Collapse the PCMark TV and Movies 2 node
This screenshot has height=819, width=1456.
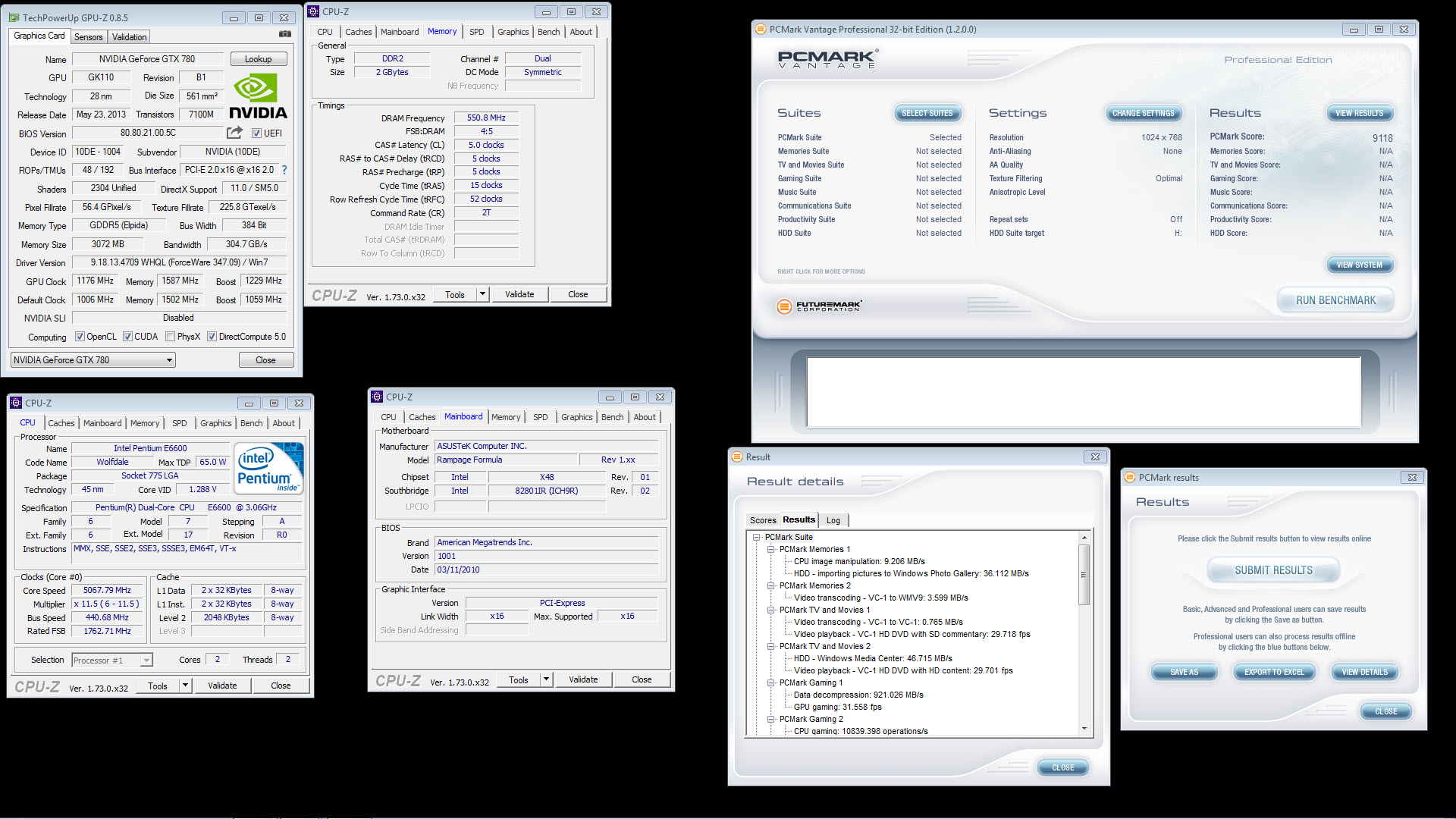pyautogui.click(x=770, y=646)
